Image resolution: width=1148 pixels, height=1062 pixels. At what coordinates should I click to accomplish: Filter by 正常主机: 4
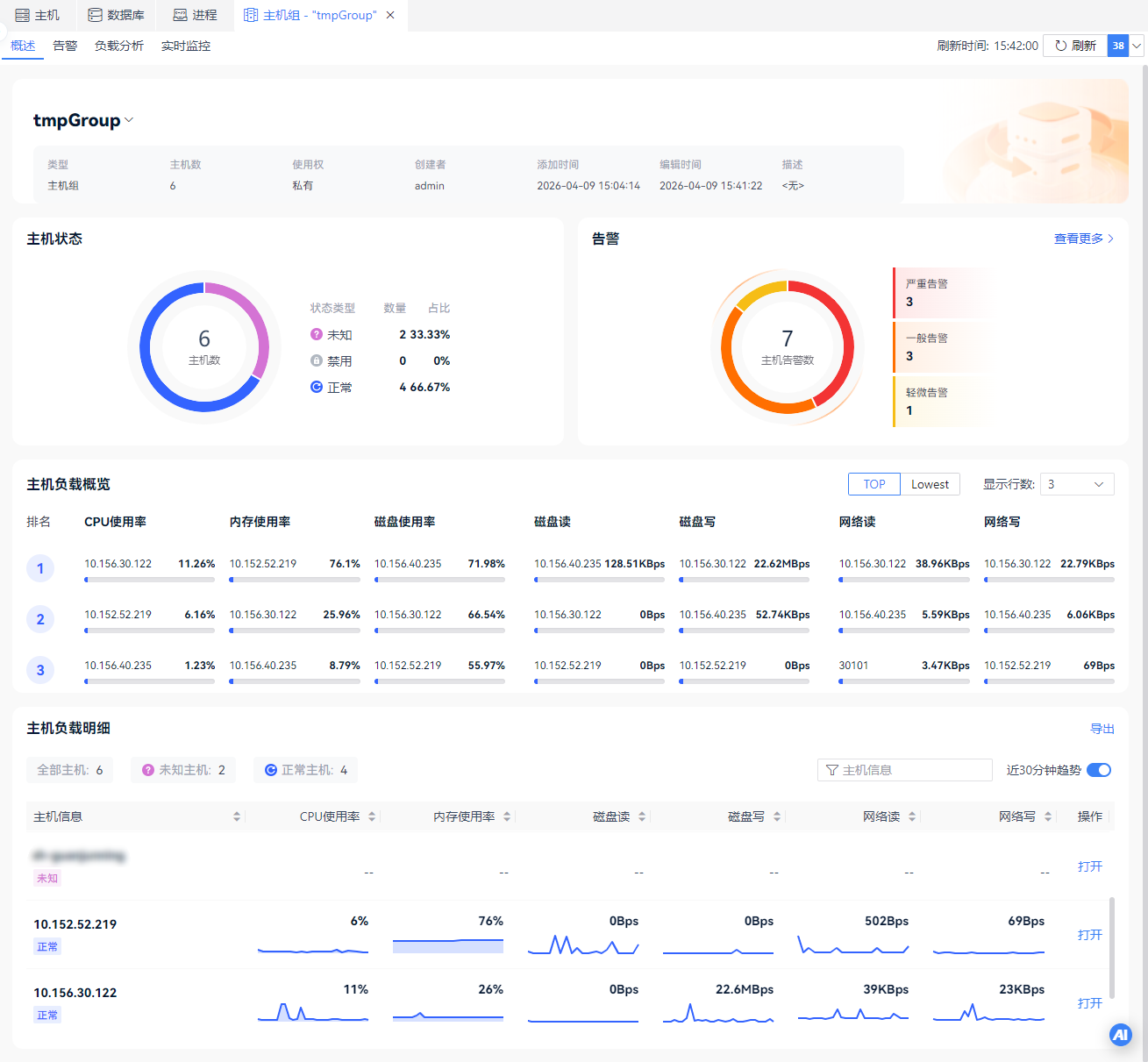(x=306, y=770)
